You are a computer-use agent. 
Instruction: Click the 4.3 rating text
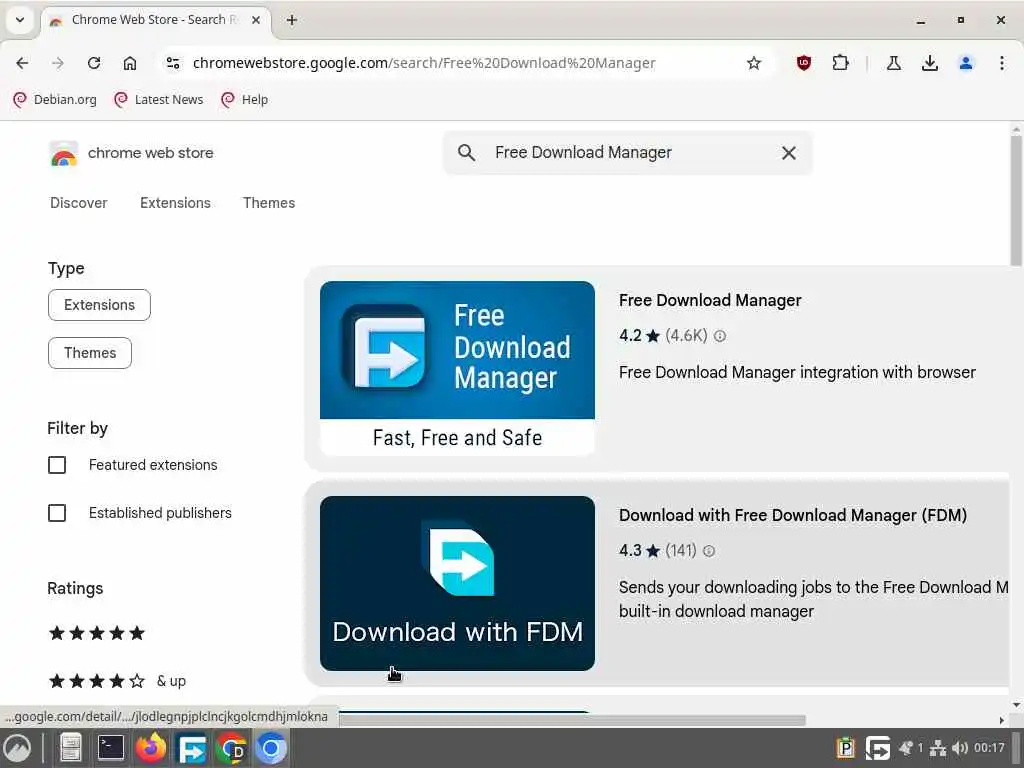coord(630,551)
